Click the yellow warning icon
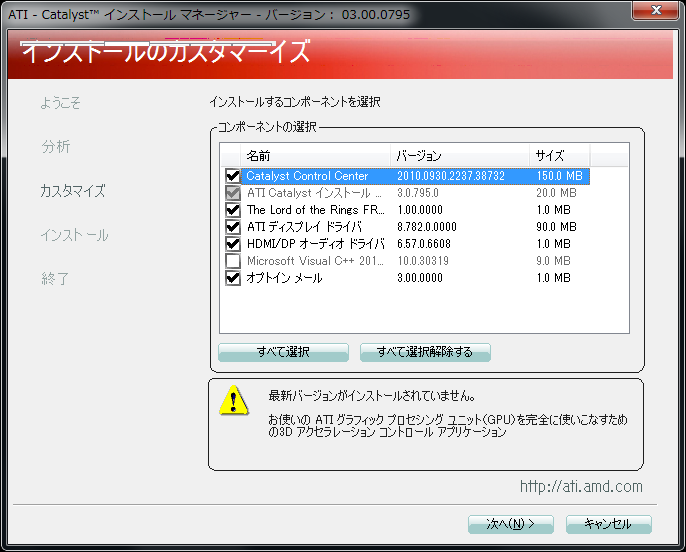The width and height of the screenshot is (686, 552). click(x=234, y=402)
